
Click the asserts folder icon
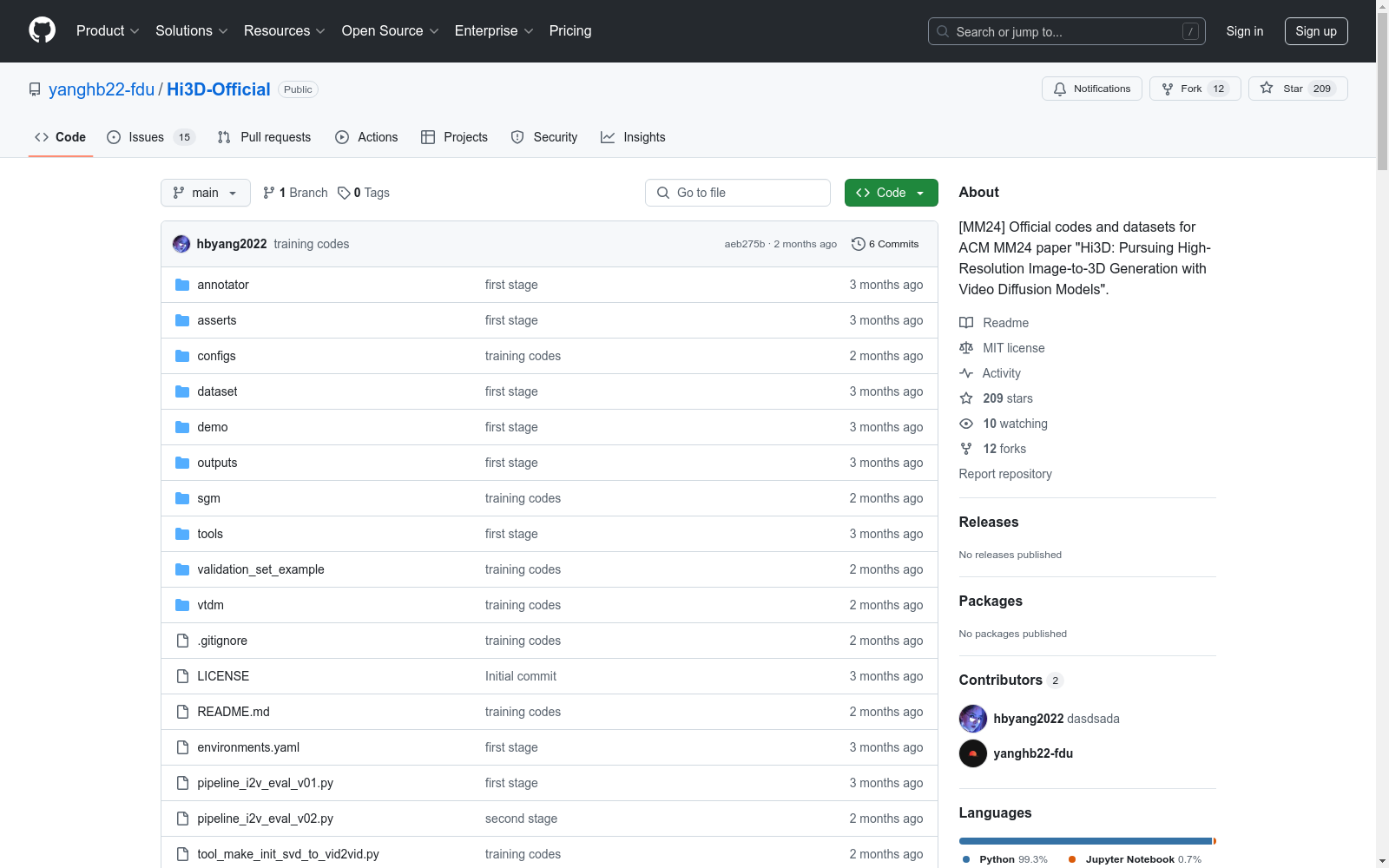[182, 320]
